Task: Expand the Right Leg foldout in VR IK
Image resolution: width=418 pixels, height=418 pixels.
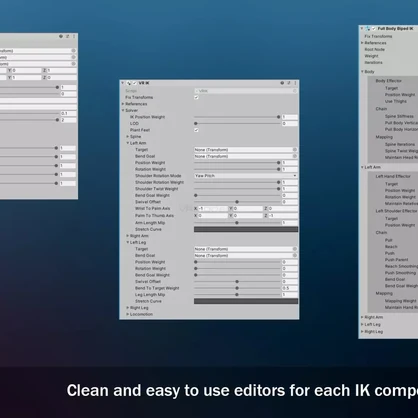Action: (127, 308)
